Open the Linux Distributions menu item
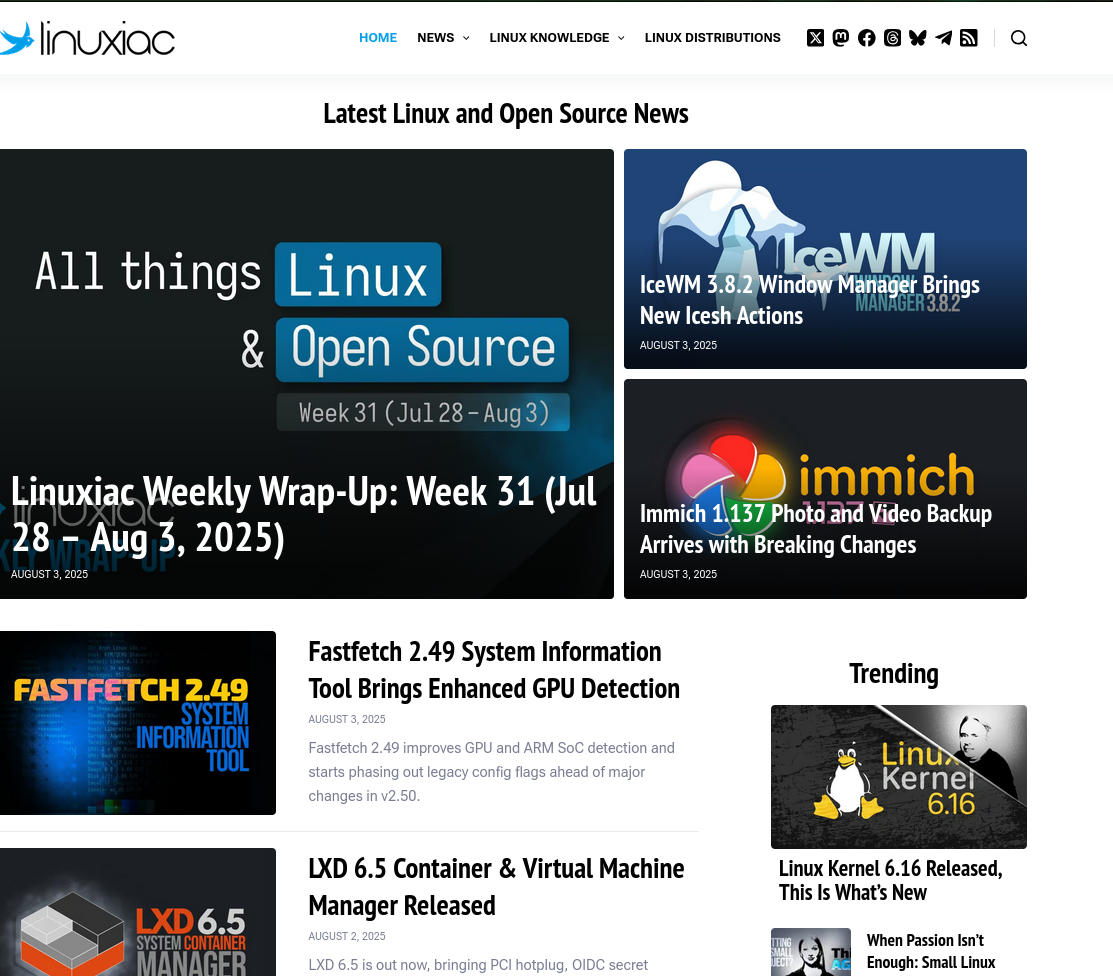 pyautogui.click(x=712, y=38)
